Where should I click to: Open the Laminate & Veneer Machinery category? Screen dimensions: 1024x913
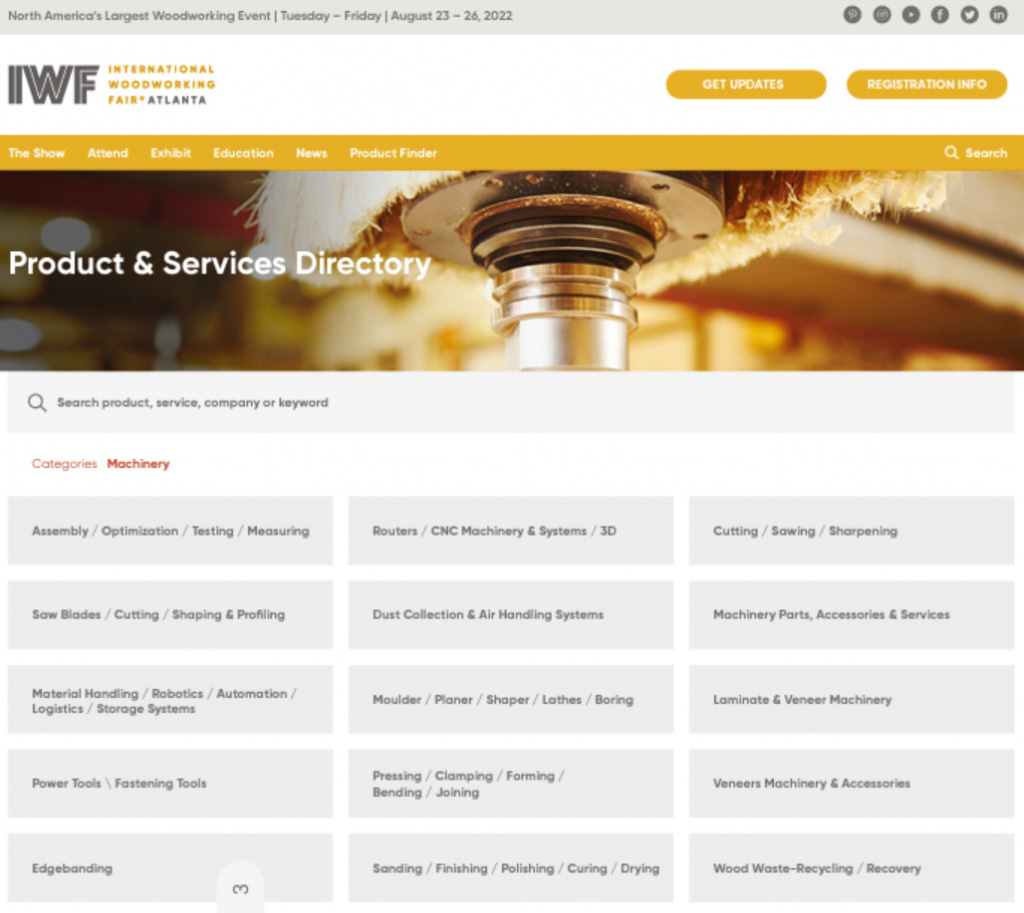[851, 700]
